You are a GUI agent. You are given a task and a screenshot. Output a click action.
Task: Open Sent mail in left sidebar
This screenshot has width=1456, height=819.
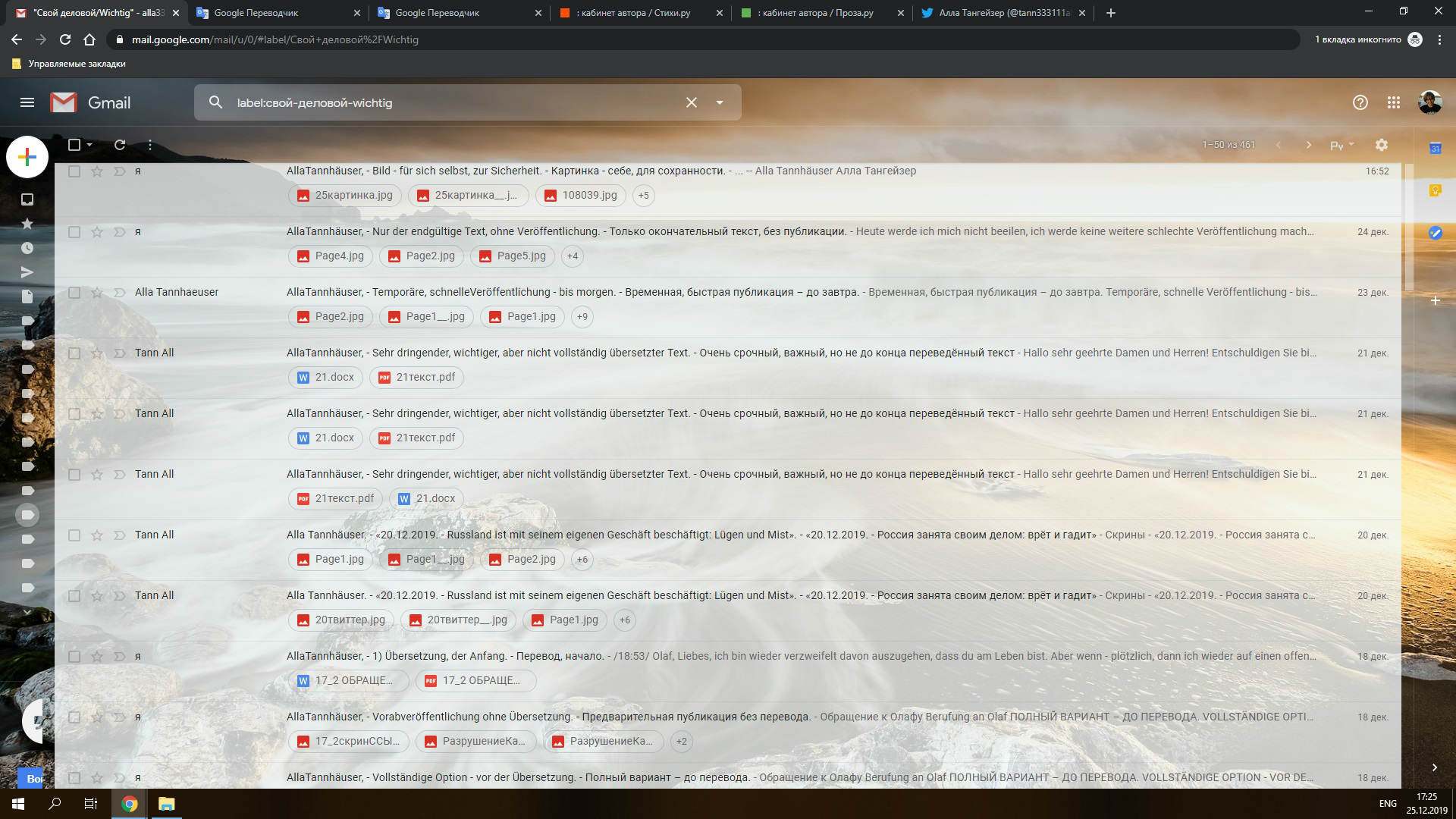point(27,272)
